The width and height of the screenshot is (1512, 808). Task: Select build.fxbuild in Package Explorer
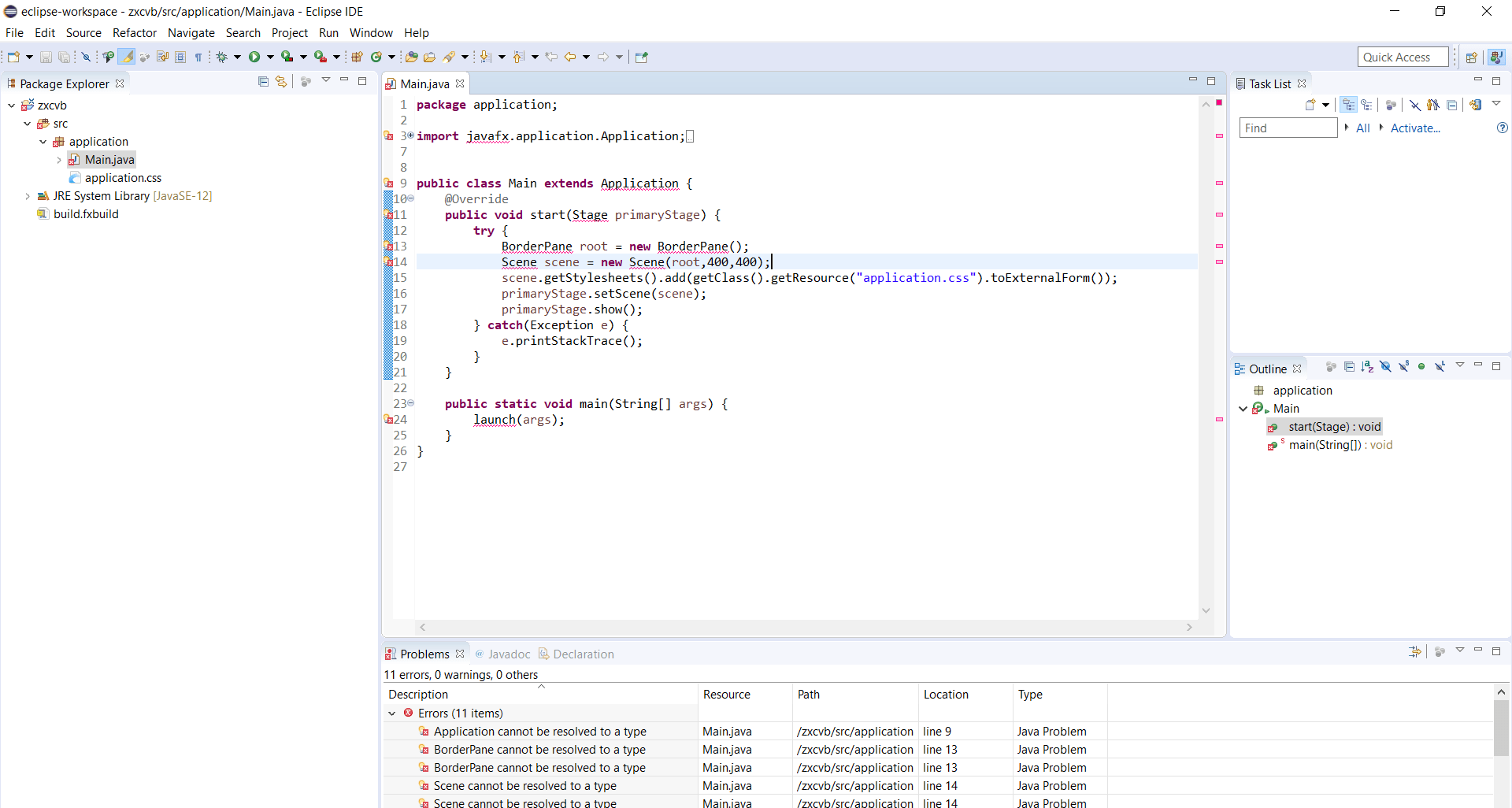(x=86, y=214)
